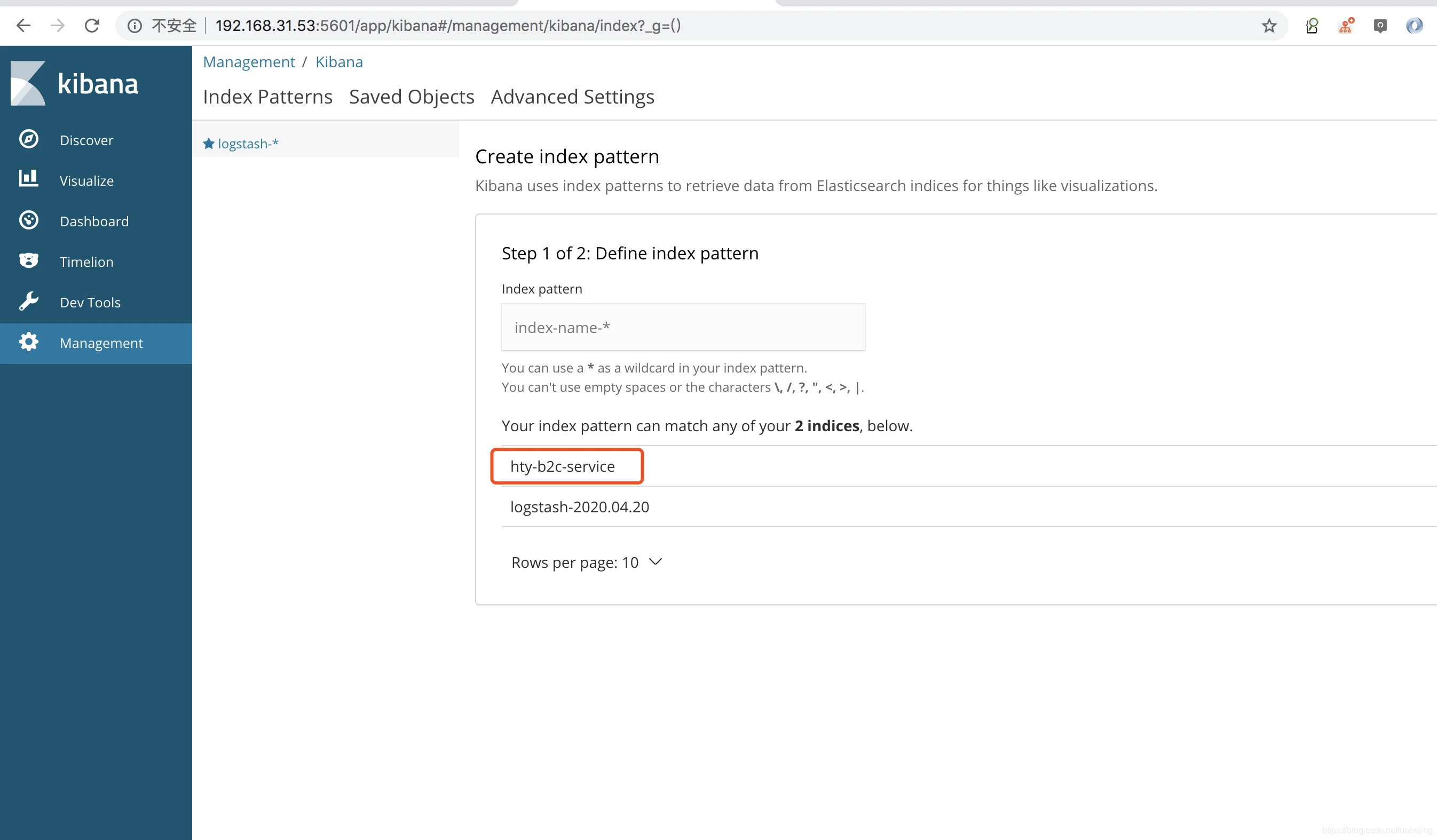This screenshot has width=1437, height=840.
Task: Open the orange network extension icon
Action: [1346, 26]
